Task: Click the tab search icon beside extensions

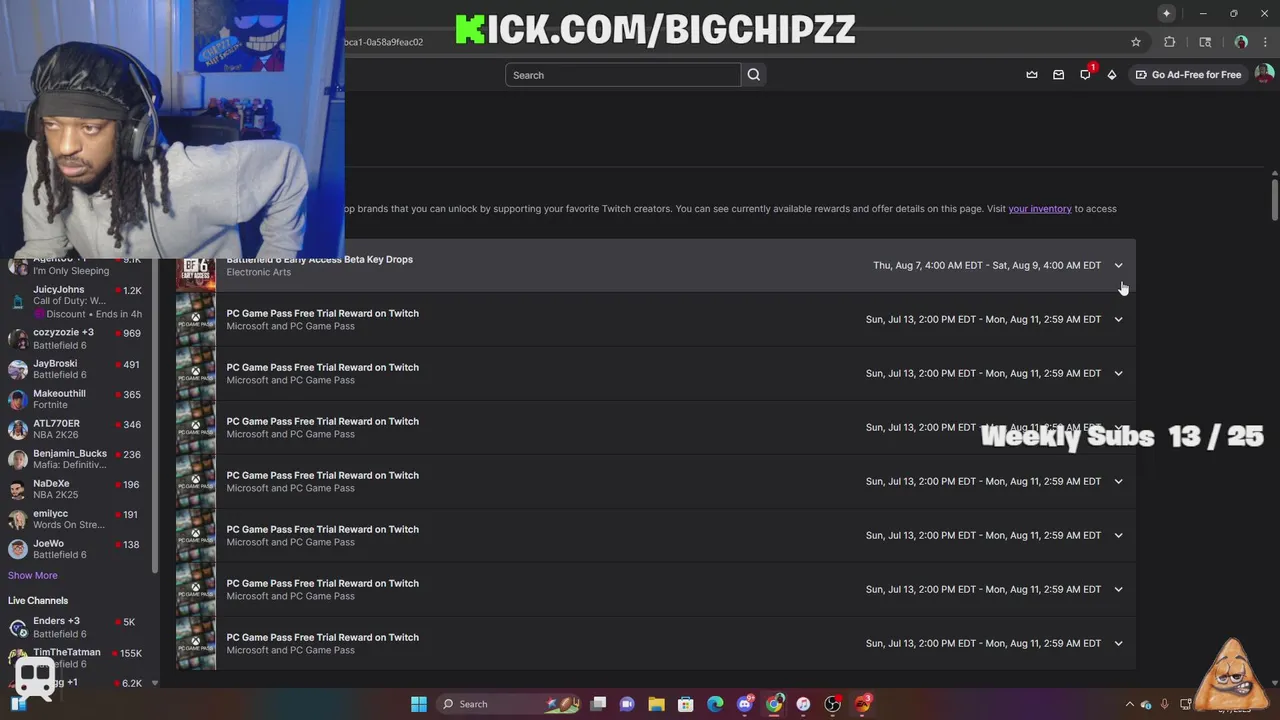Action: tap(1205, 42)
